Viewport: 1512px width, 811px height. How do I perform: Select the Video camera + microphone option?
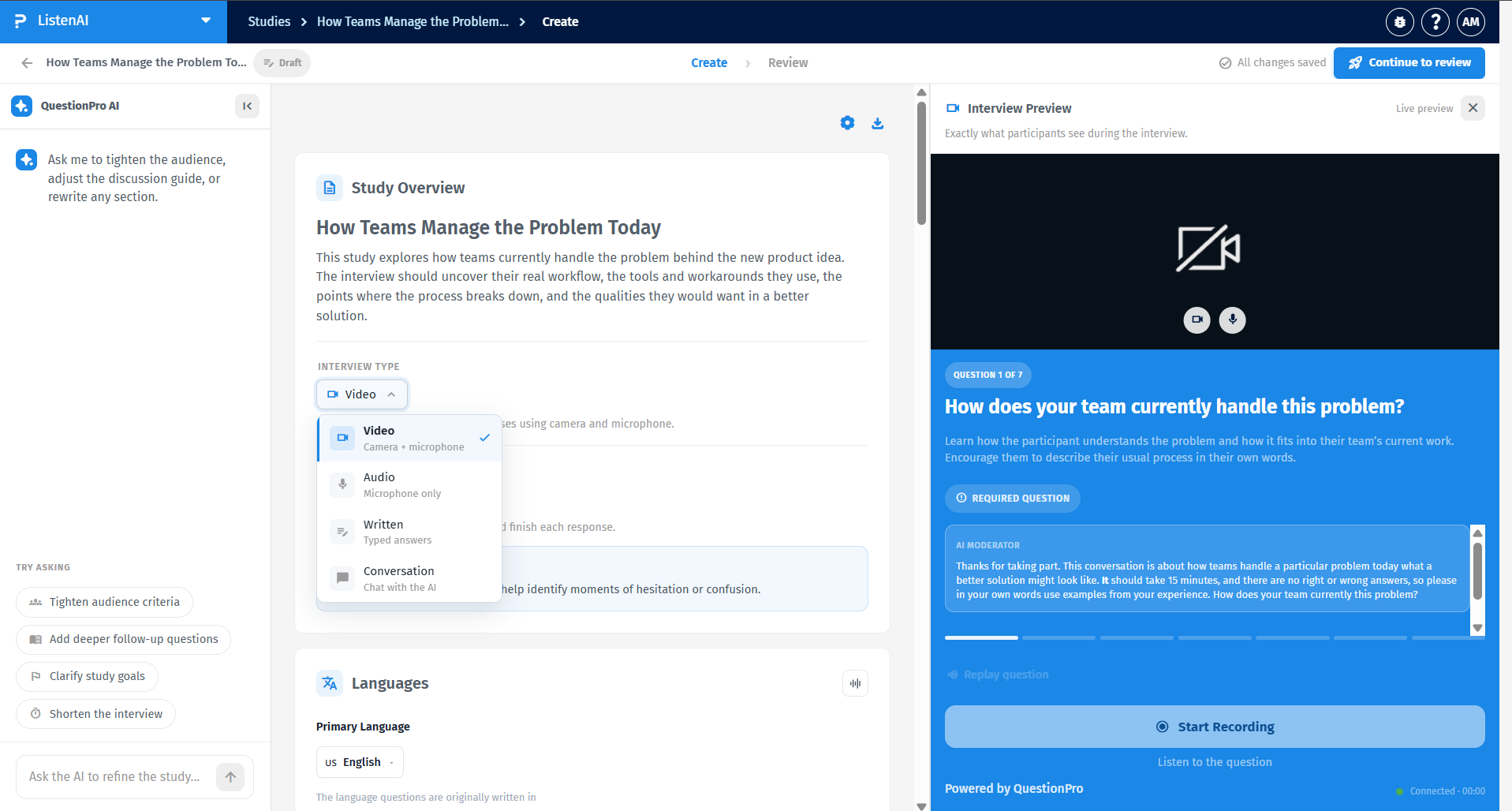click(x=409, y=438)
